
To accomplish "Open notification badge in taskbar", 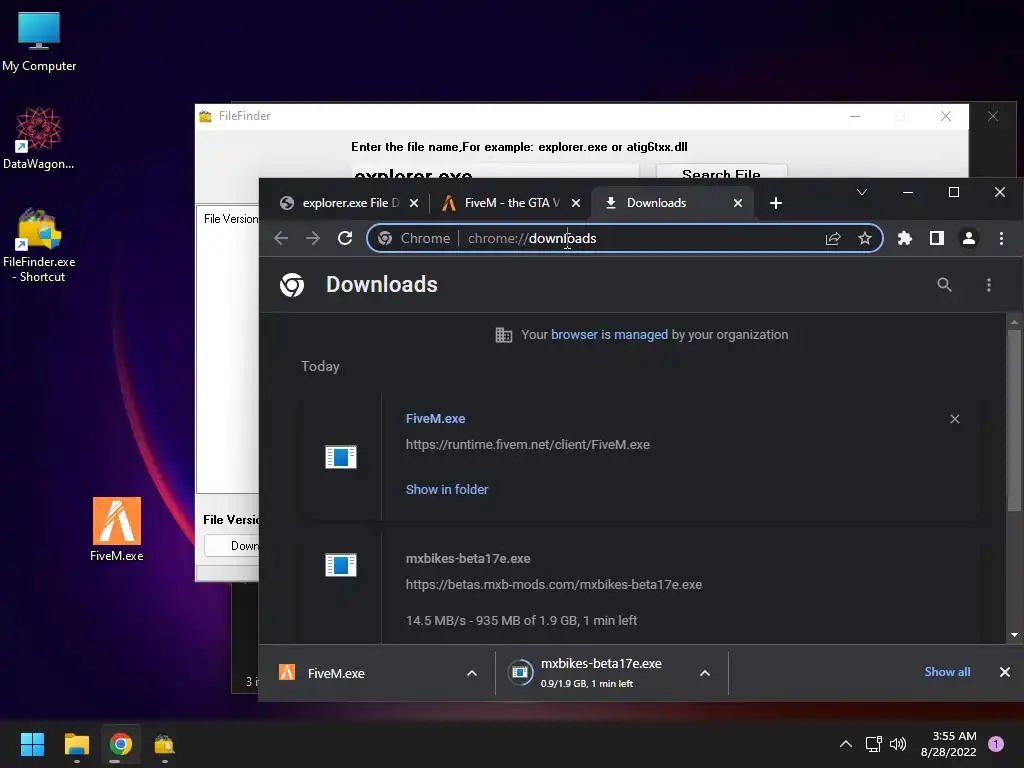I will tap(995, 744).
